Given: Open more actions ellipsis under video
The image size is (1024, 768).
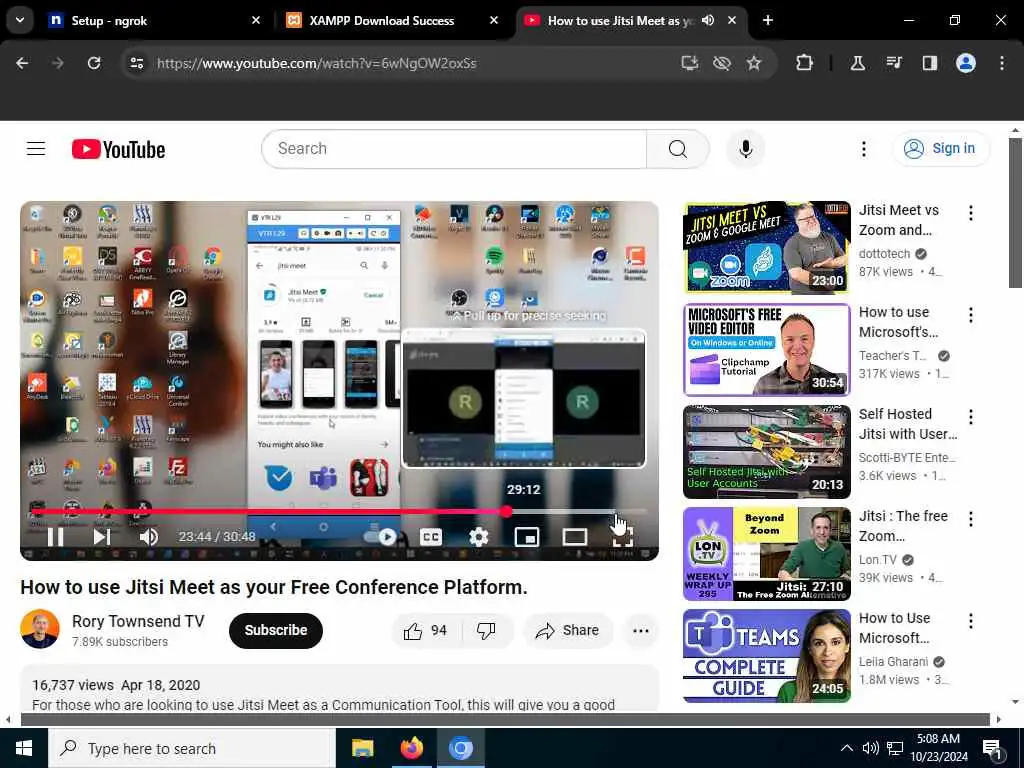Looking at the screenshot, I should click(x=641, y=631).
